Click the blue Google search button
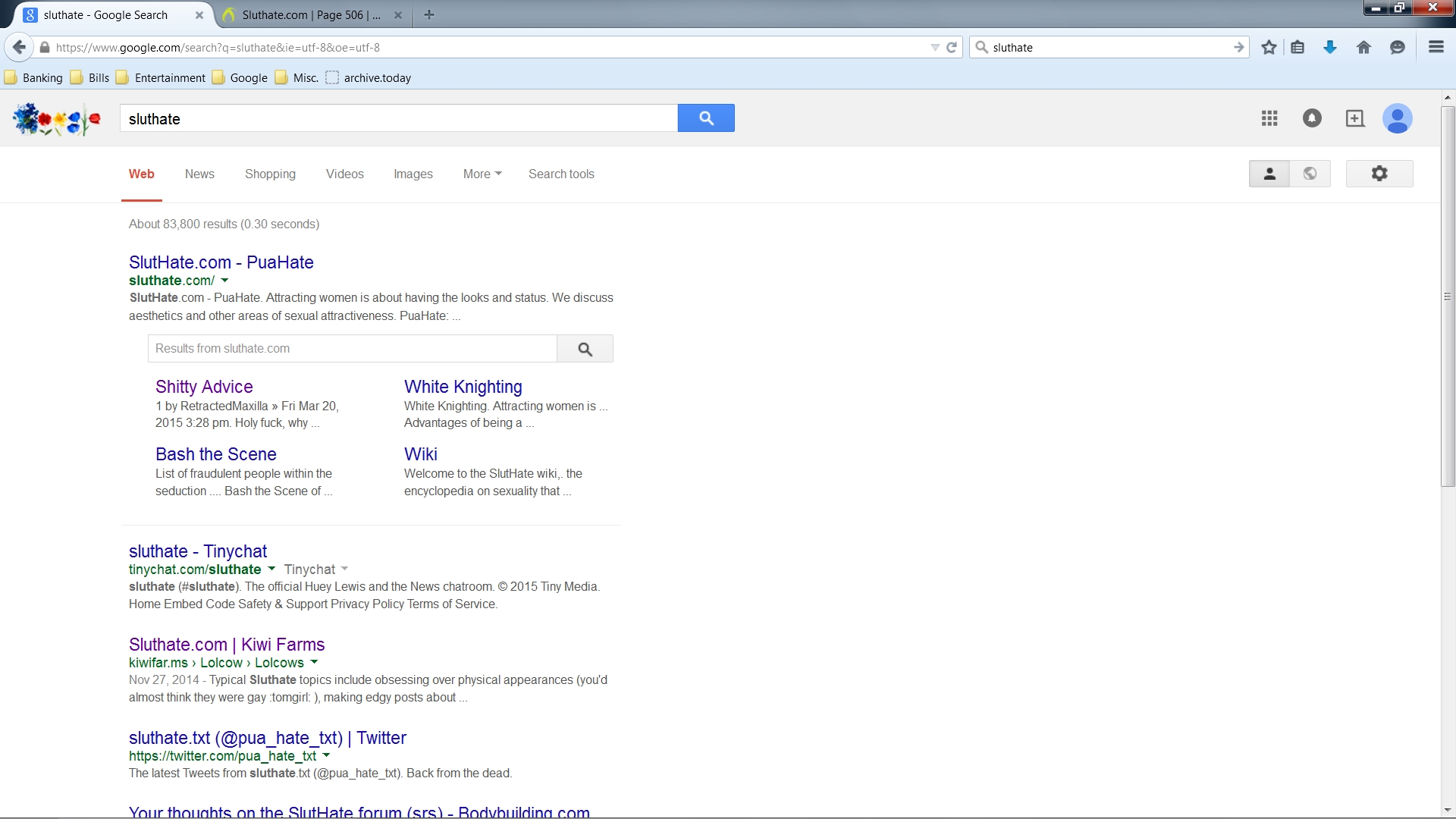 [706, 118]
